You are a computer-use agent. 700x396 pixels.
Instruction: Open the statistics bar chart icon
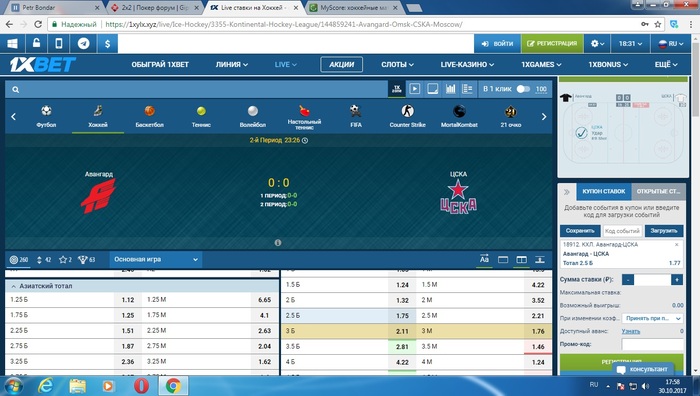click(x=450, y=89)
